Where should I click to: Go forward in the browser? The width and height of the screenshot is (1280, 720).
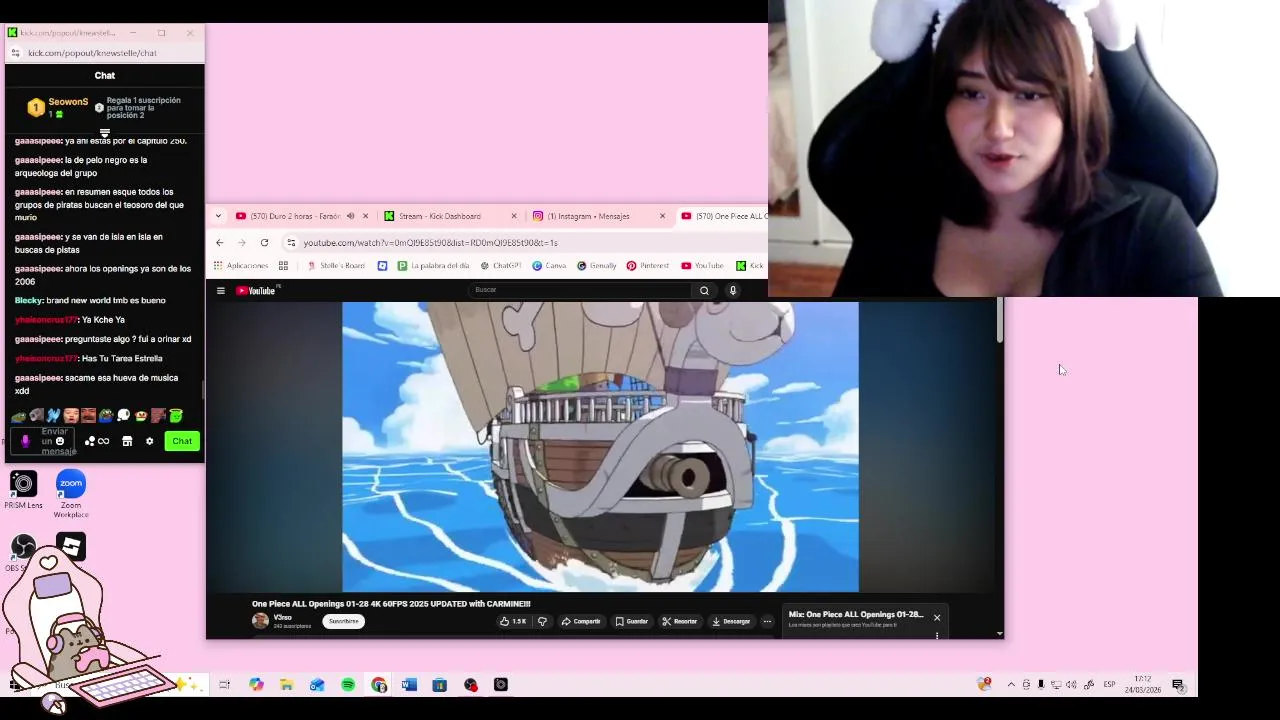[242, 242]
